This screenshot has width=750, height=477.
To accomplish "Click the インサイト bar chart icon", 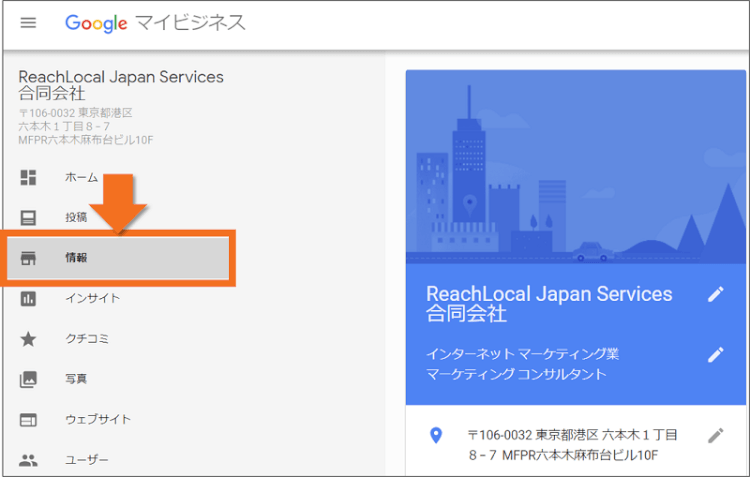I will click(x=28, y=299).
